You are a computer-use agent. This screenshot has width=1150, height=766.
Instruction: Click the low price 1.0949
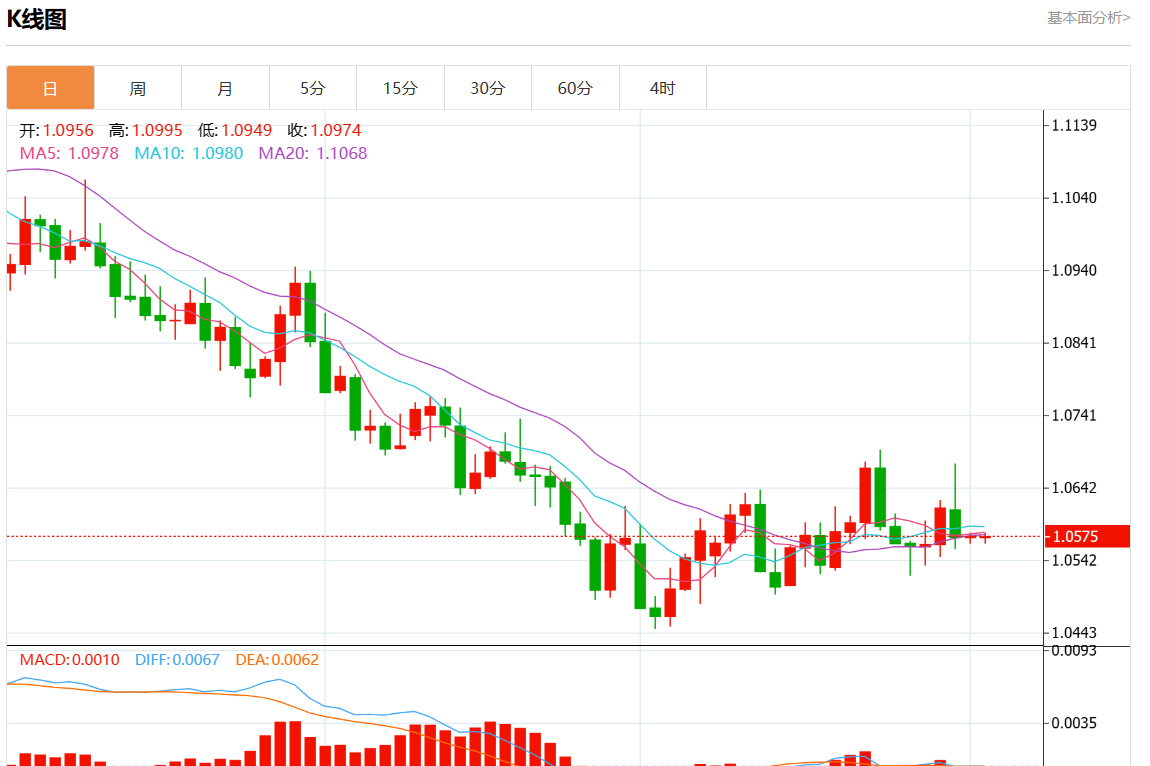[246, 131]
